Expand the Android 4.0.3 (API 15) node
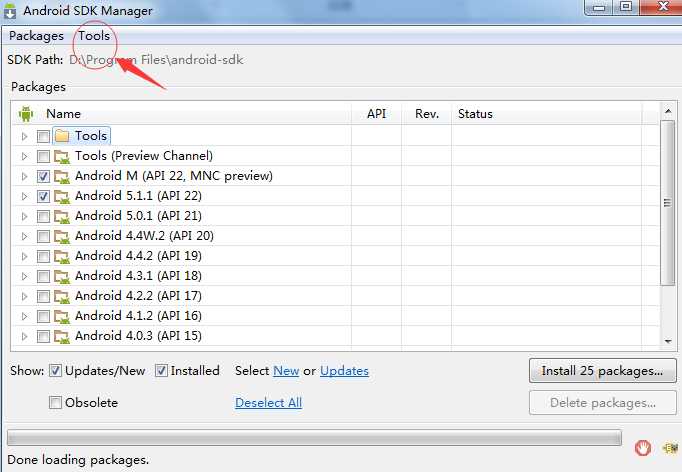 24,337
